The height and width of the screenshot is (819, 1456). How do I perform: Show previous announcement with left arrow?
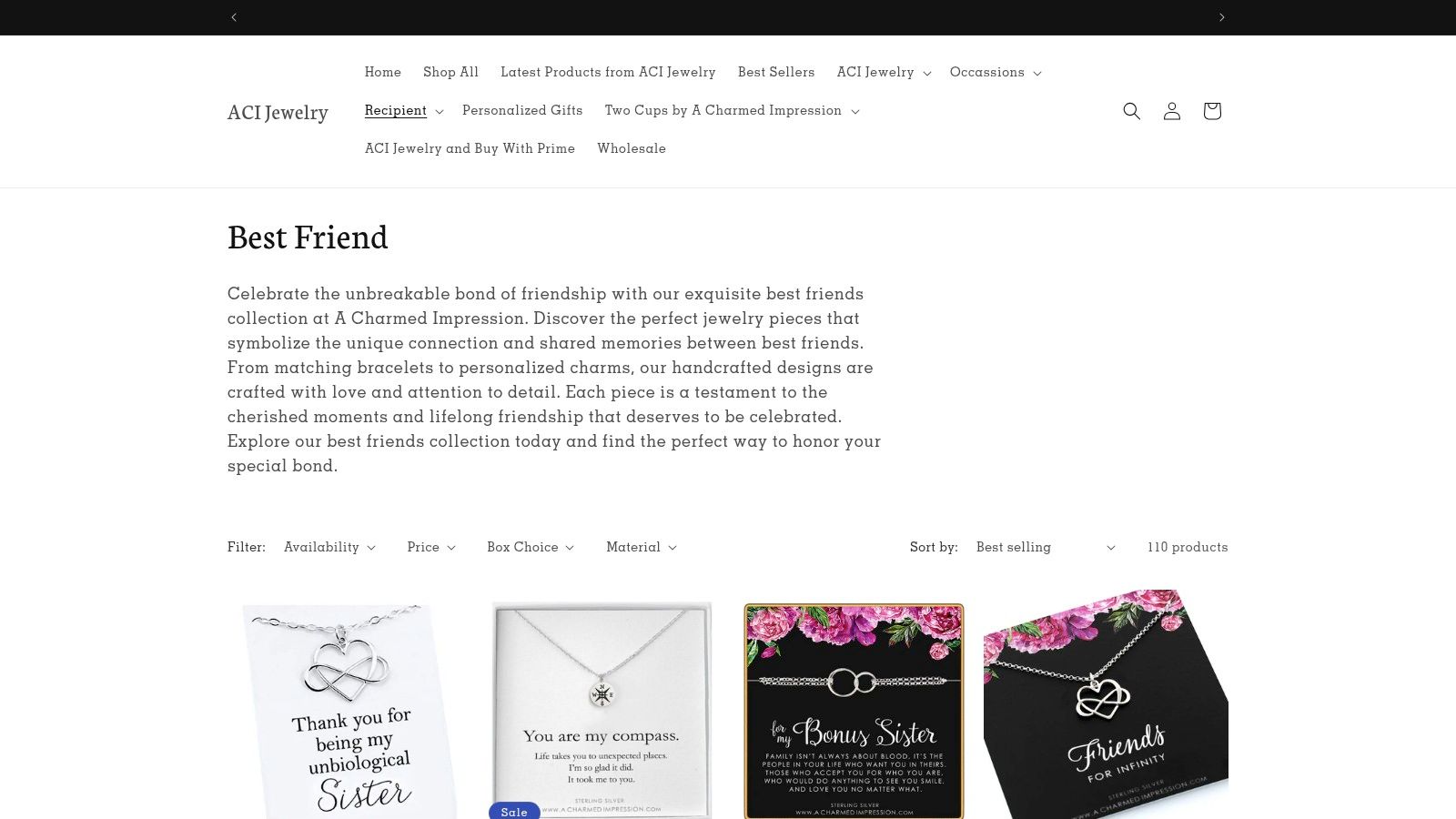click(234, 17)
